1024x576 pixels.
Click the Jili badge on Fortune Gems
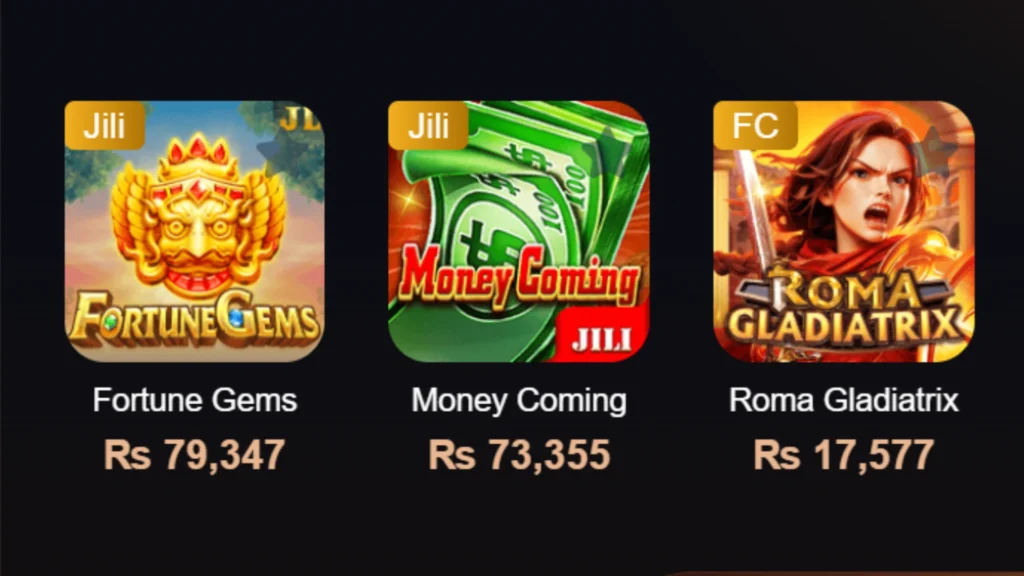pyautogui.click(x=104, y=125)
